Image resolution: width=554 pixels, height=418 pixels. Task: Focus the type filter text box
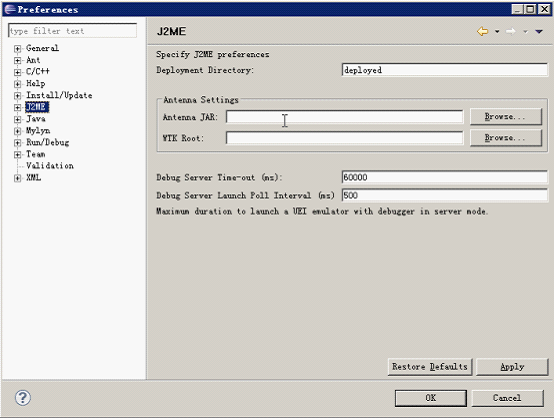click(x=72, y=31)
